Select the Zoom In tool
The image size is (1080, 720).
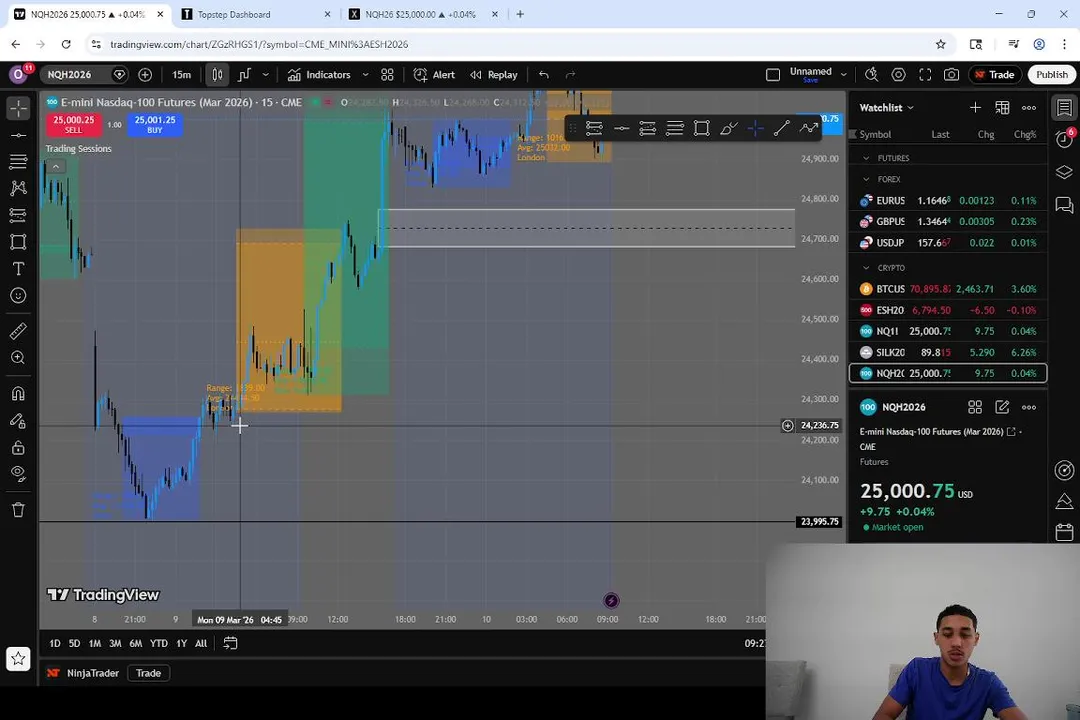point(19,358)
